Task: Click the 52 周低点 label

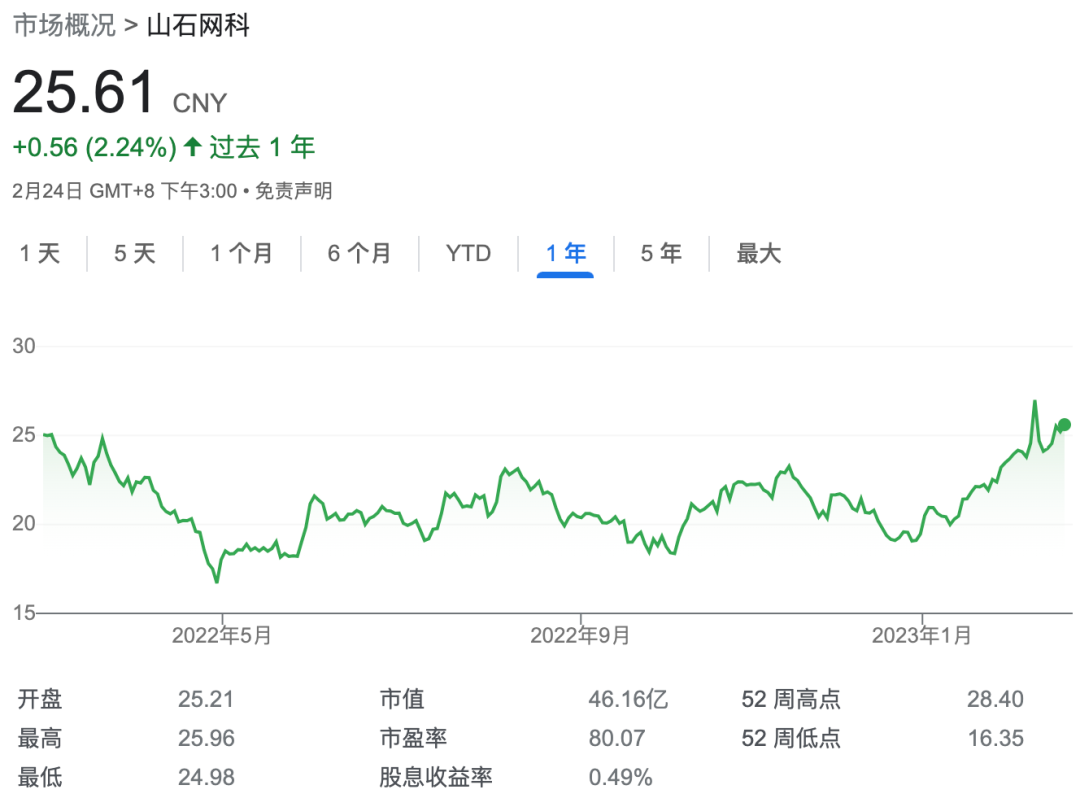Action: click(x=791, y=738)
